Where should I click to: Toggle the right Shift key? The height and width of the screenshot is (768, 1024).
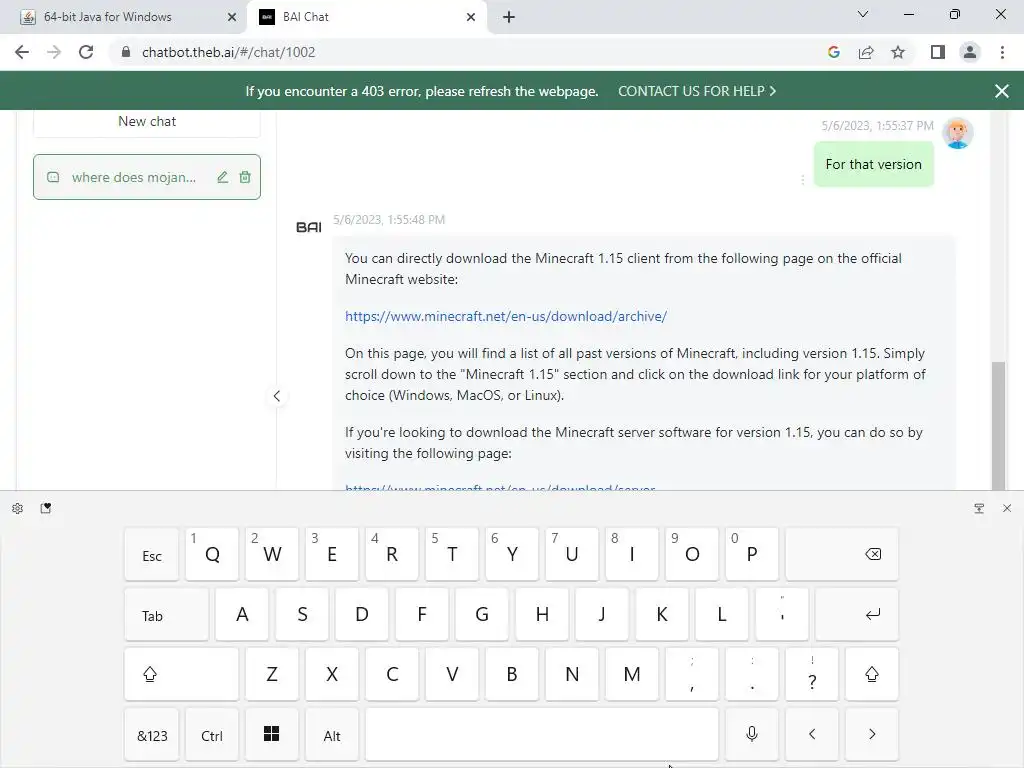point(872,674)
